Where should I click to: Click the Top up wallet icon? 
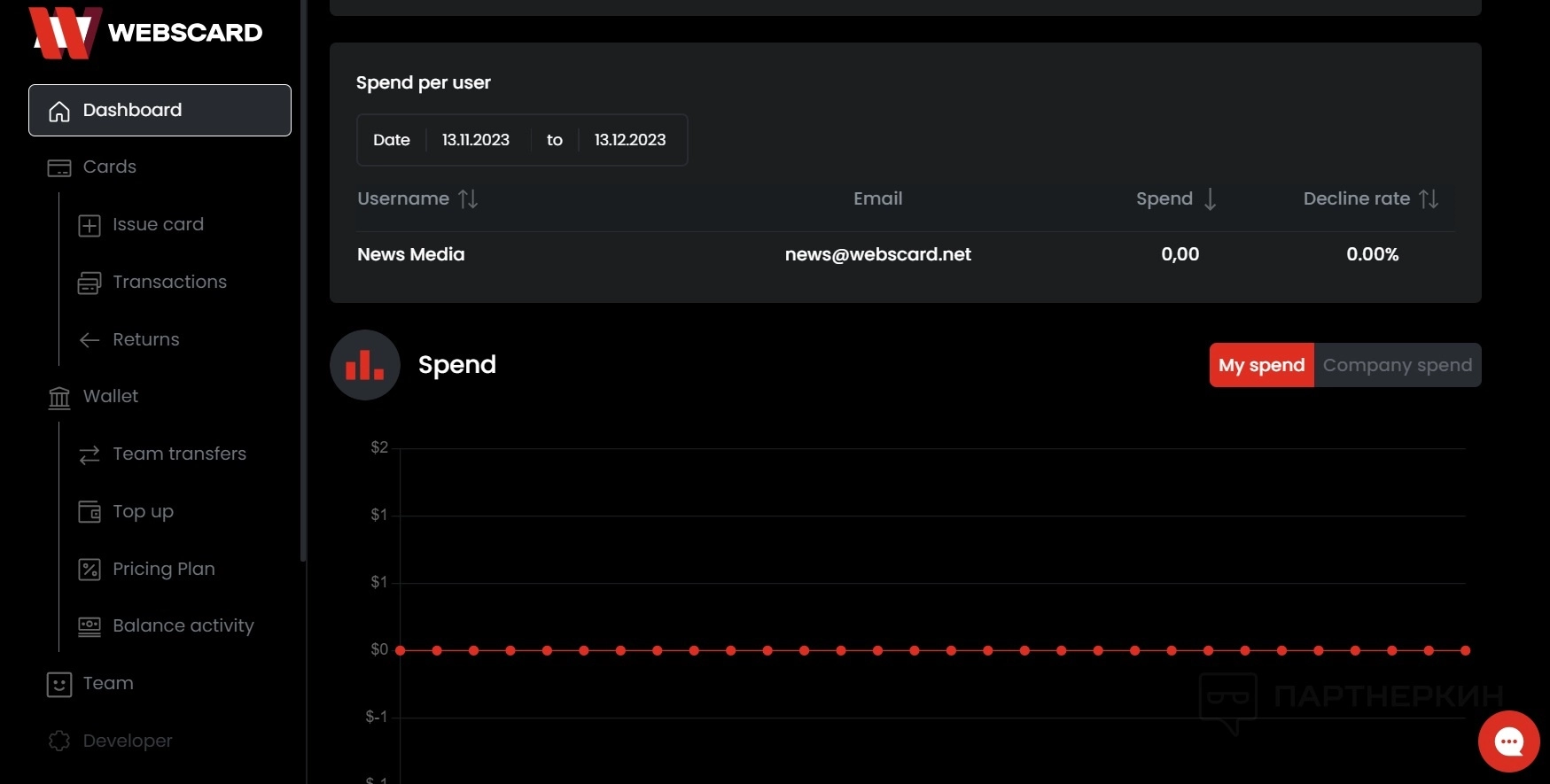point(90,512)
